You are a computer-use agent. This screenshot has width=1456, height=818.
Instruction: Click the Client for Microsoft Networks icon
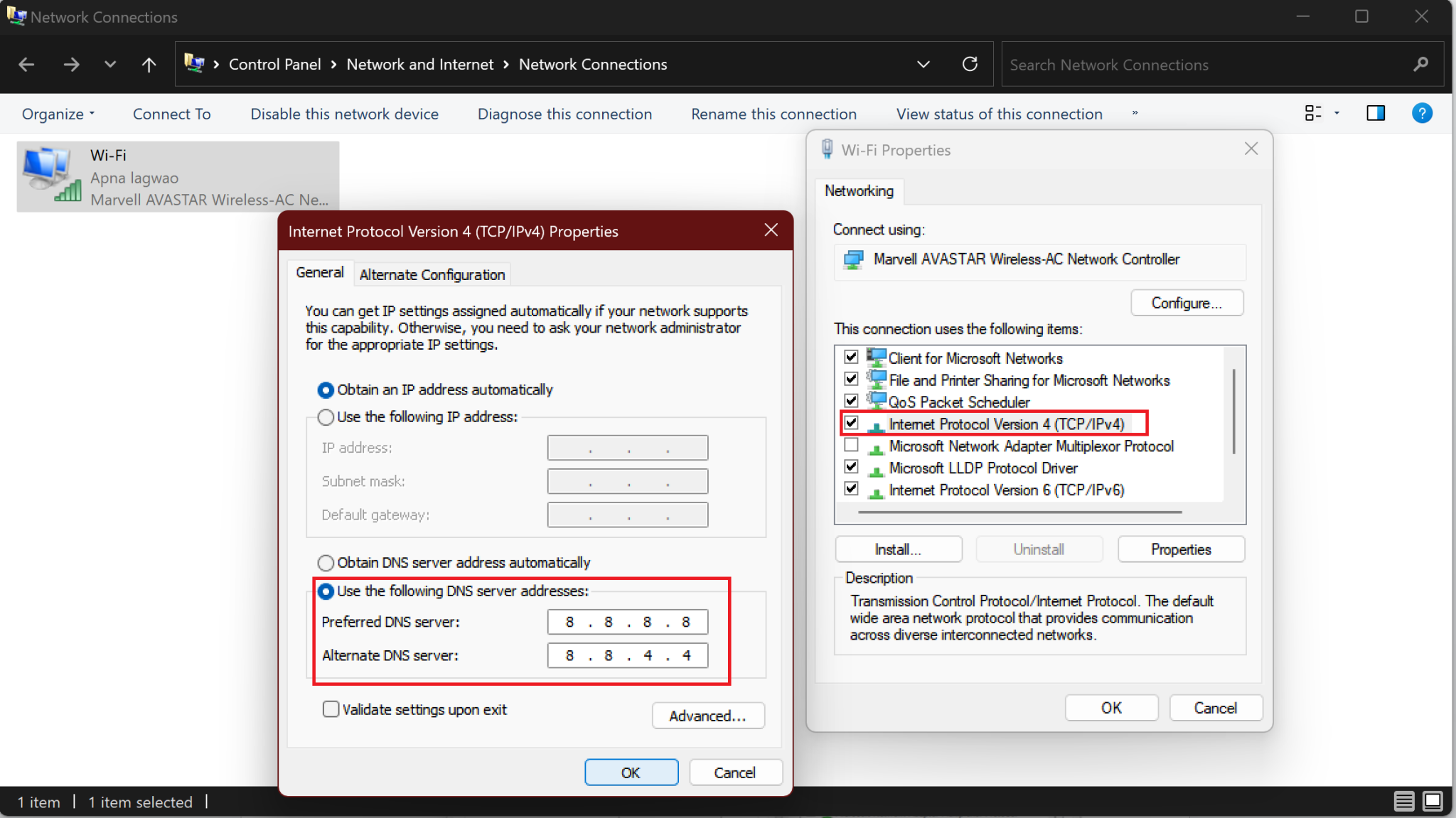point(875,357)
